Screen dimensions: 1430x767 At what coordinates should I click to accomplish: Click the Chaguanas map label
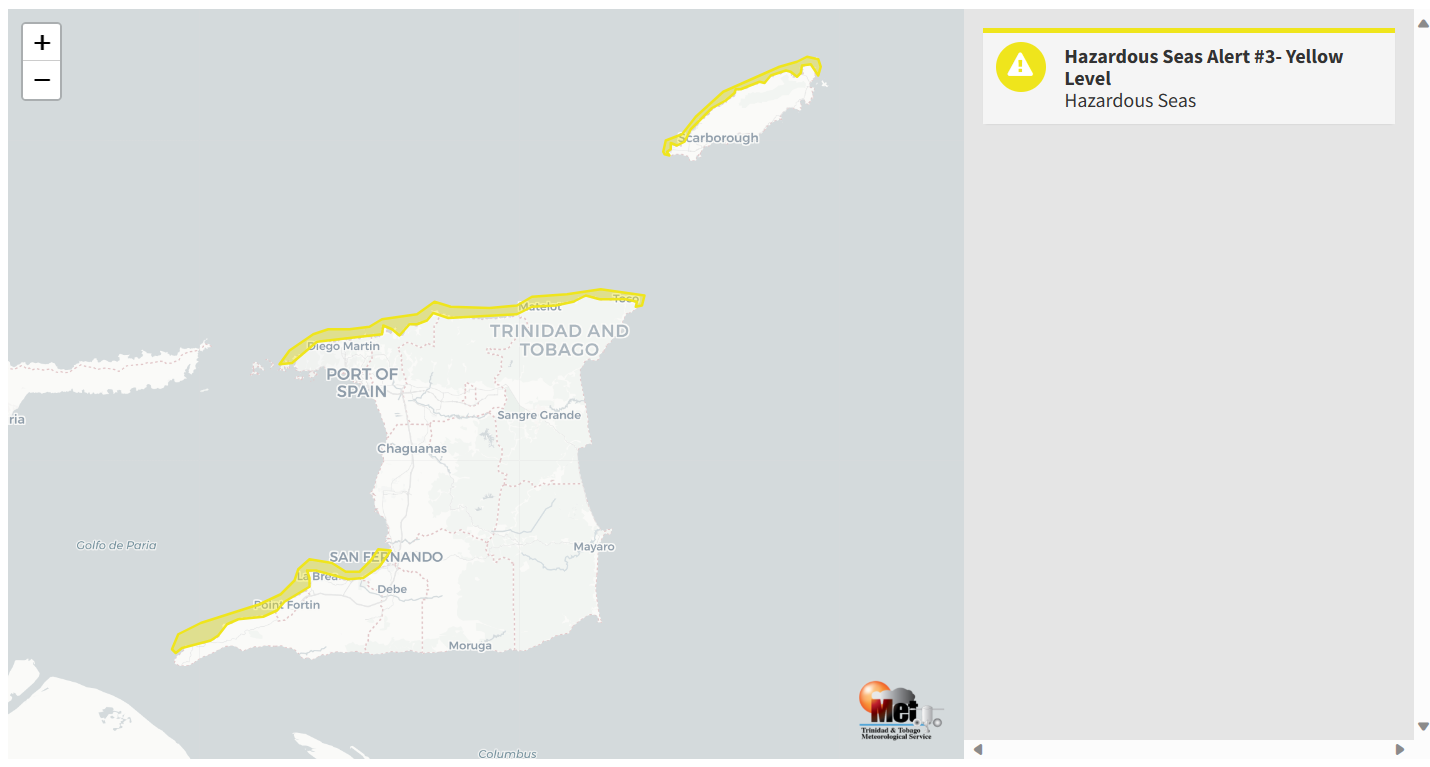[412, 448]
